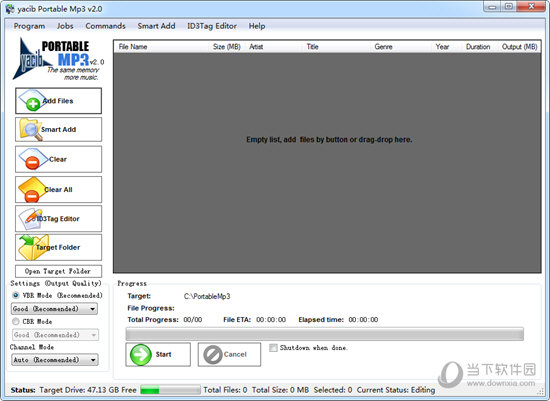Sort list by File Name column

[x=162, y=47]
